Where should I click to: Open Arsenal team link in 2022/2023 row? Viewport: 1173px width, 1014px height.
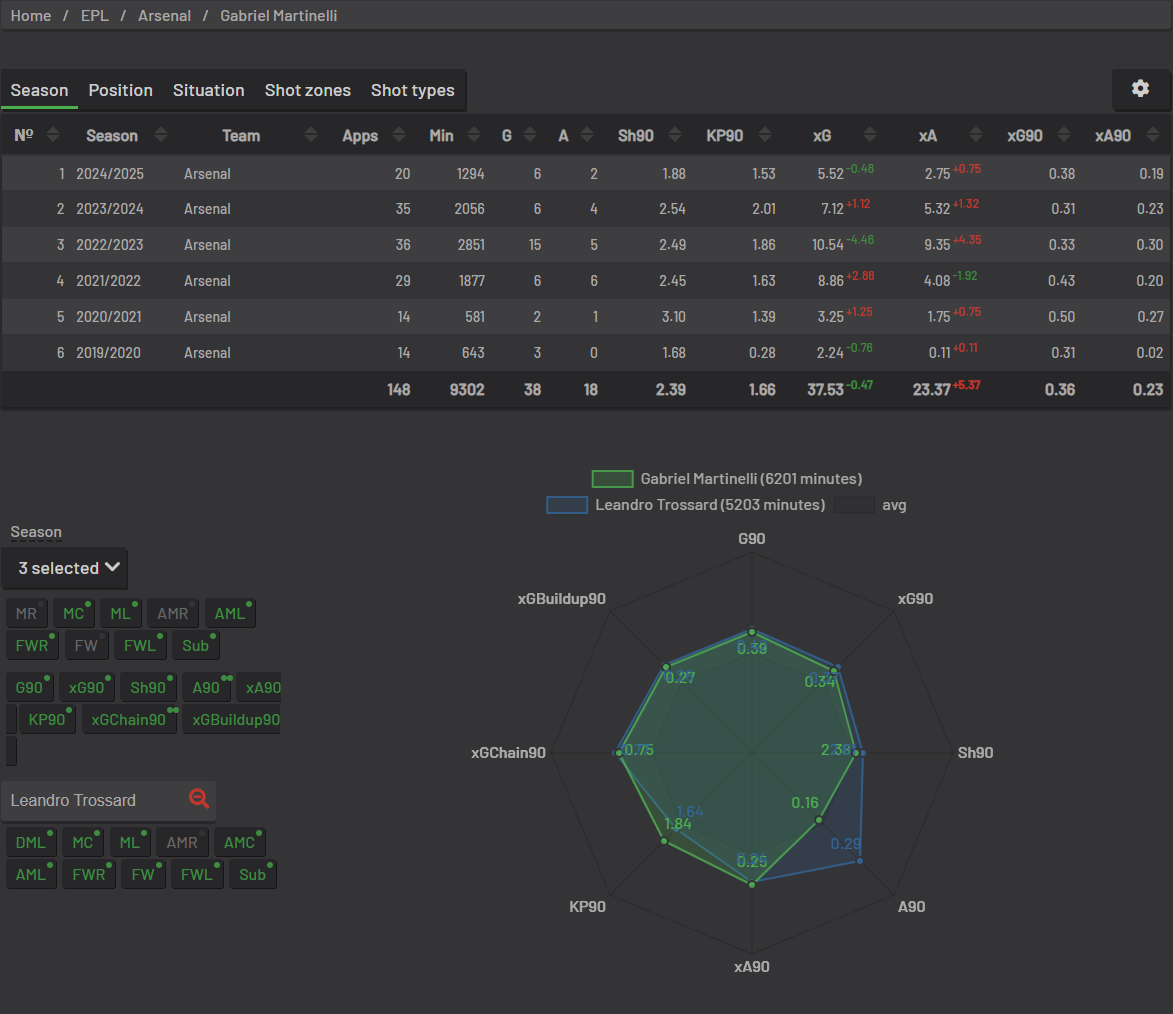[207, 245]
